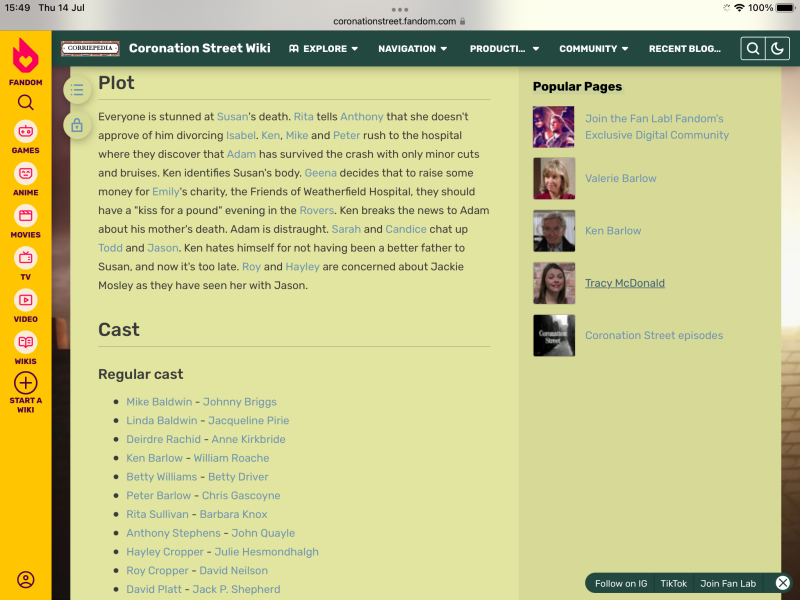Click the Fan Lab thumbnail image

point(554,127)
